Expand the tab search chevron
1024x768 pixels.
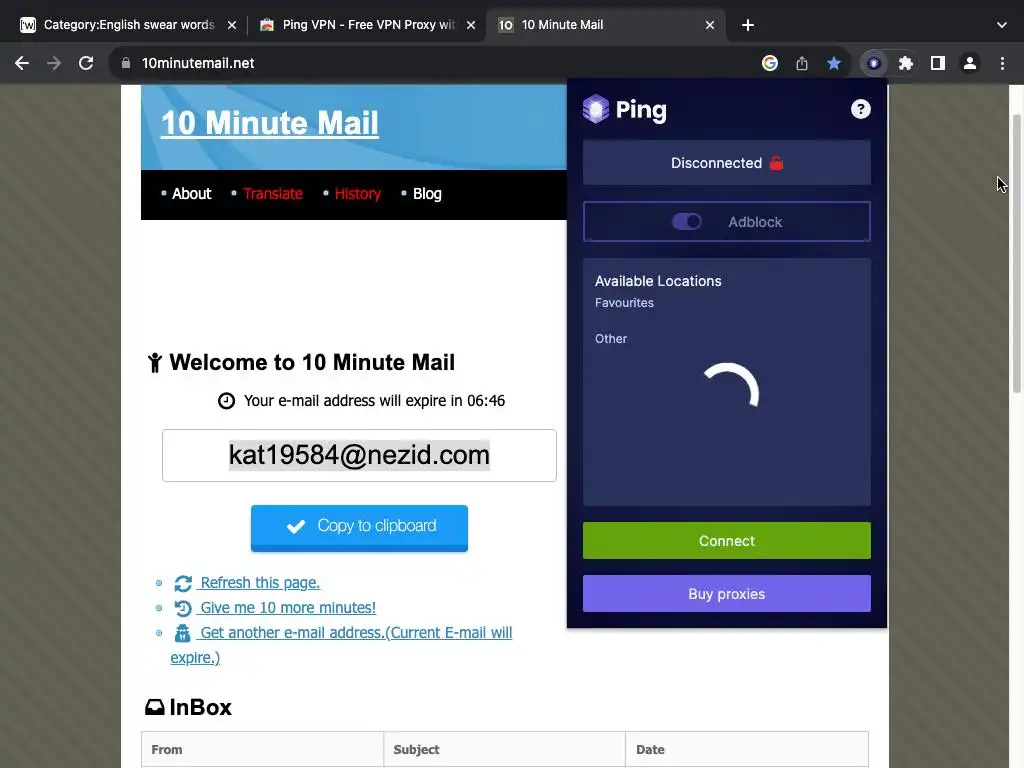(1002, 25)
